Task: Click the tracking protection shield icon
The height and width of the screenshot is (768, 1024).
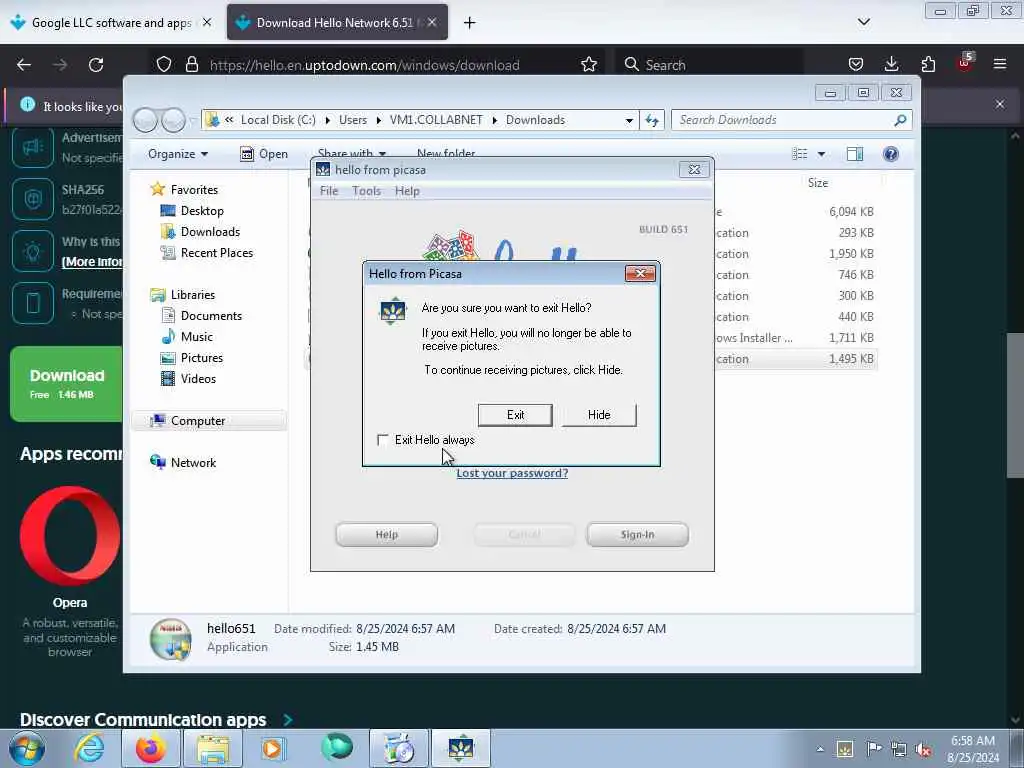Action: coord(164,65)
